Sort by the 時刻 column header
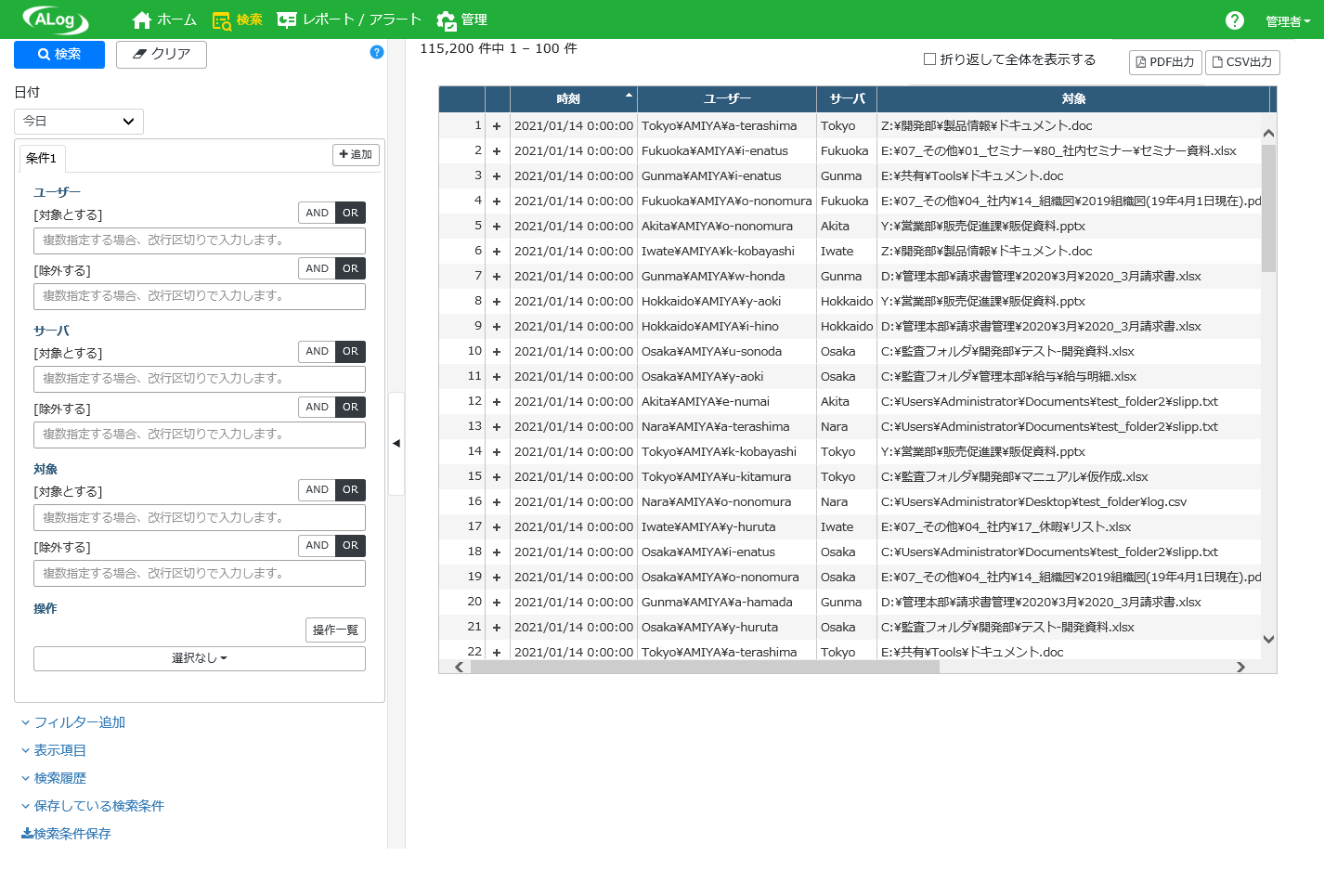Viewport: 1324px width, 896px height. 573,99
